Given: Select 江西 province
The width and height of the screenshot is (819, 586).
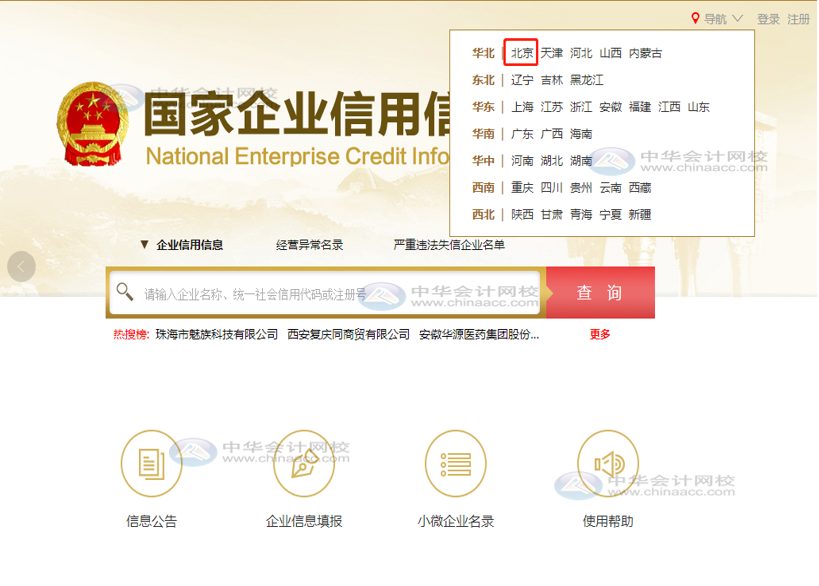Looking at the screenshot, I should coord(669,107).
